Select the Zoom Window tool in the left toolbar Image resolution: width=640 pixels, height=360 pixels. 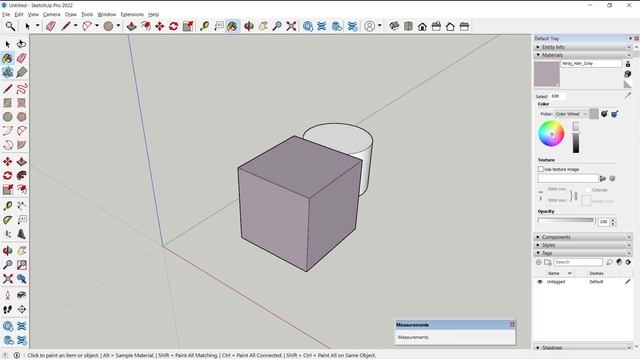pos(22,264)
